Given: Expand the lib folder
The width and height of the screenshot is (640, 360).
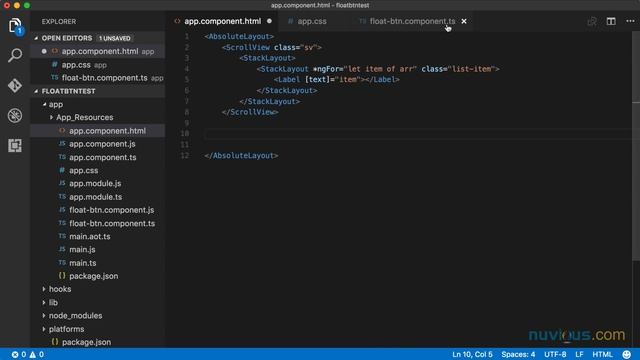Looking at the screenshot, I should coord(44,302).
